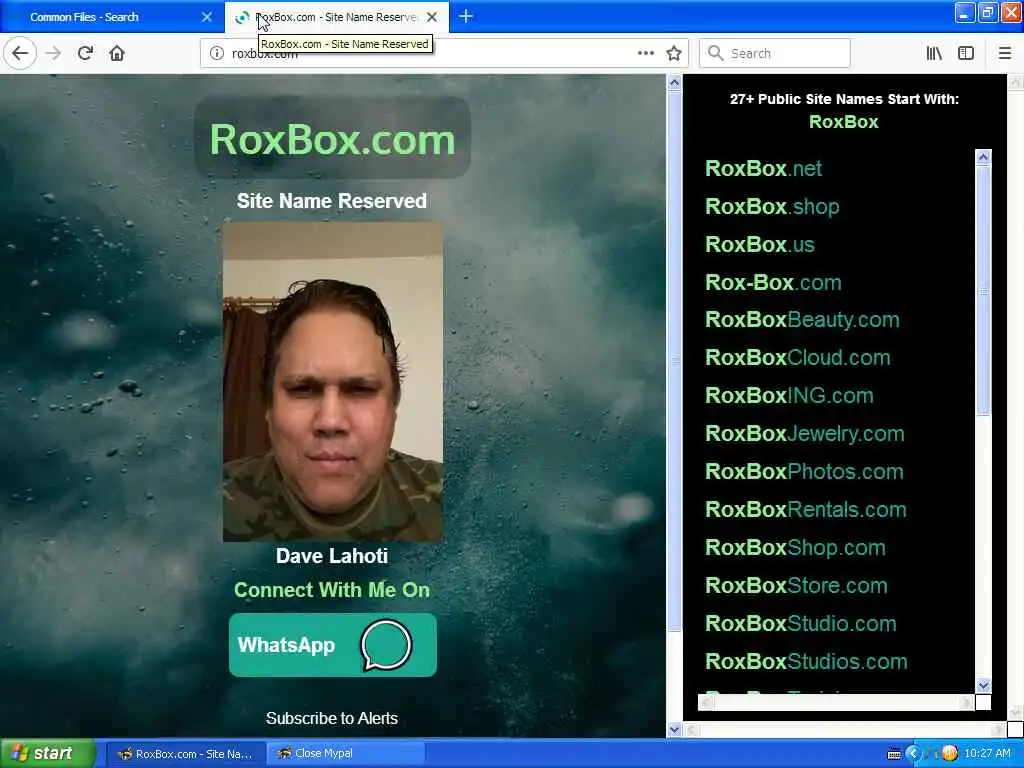
Task: Click the Site Name Reserved heading
Action: click(332, 200)
